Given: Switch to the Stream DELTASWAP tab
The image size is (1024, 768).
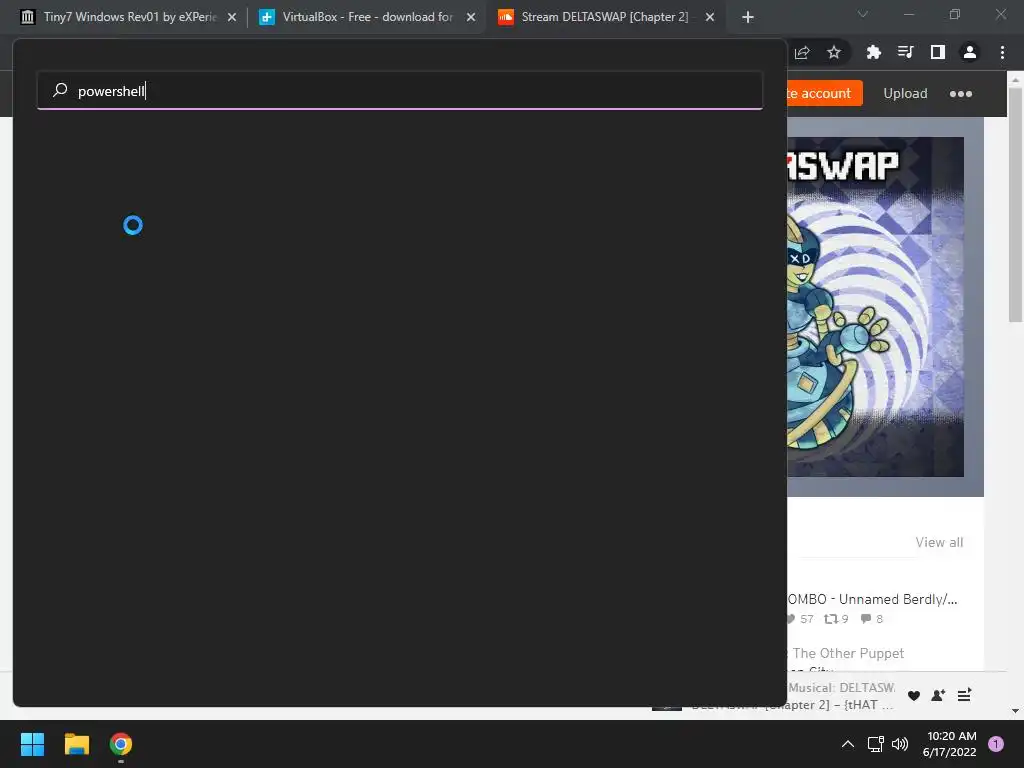Looking at the screenshot, I should [x=605, y=17].
